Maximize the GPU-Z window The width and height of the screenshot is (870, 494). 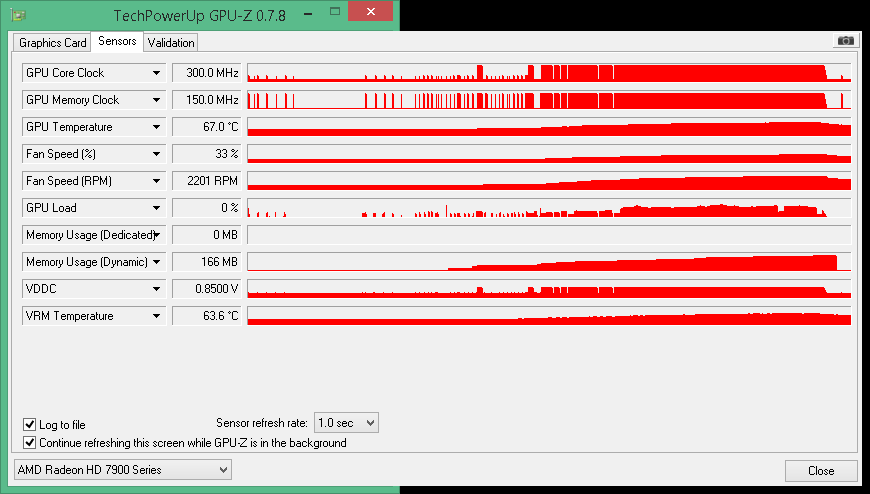click(335, 11)
